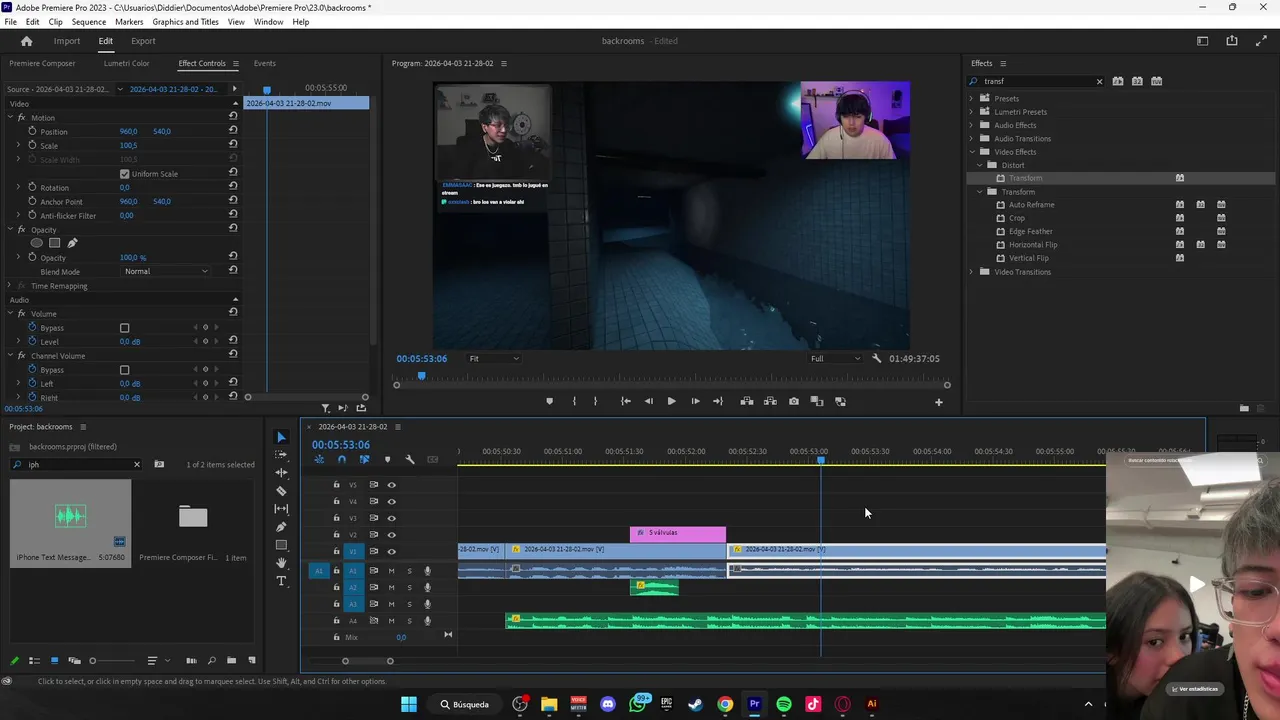1280x720 pixels.
Task: Click New Bin folder icon in Project panel
Action: pyautogui.click(x=231, y=661)
